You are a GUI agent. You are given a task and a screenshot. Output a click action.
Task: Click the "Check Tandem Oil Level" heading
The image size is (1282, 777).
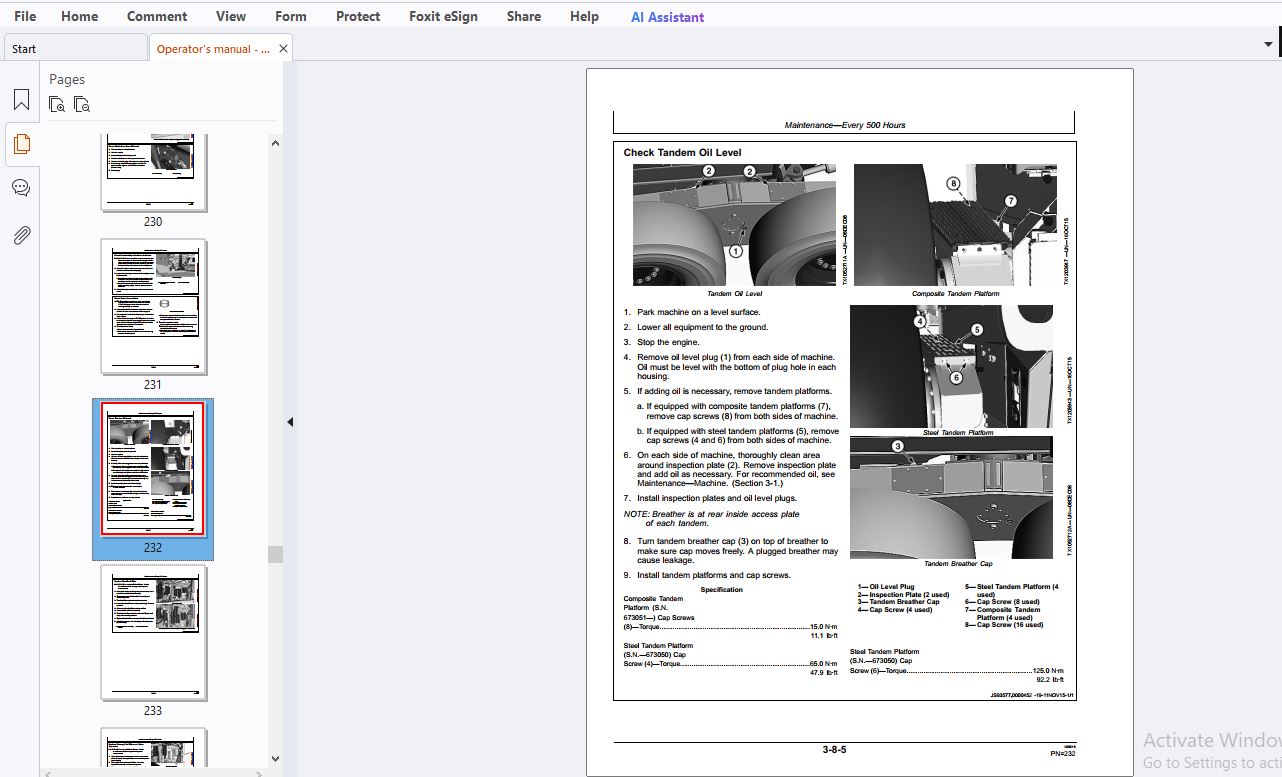point(683,153)
